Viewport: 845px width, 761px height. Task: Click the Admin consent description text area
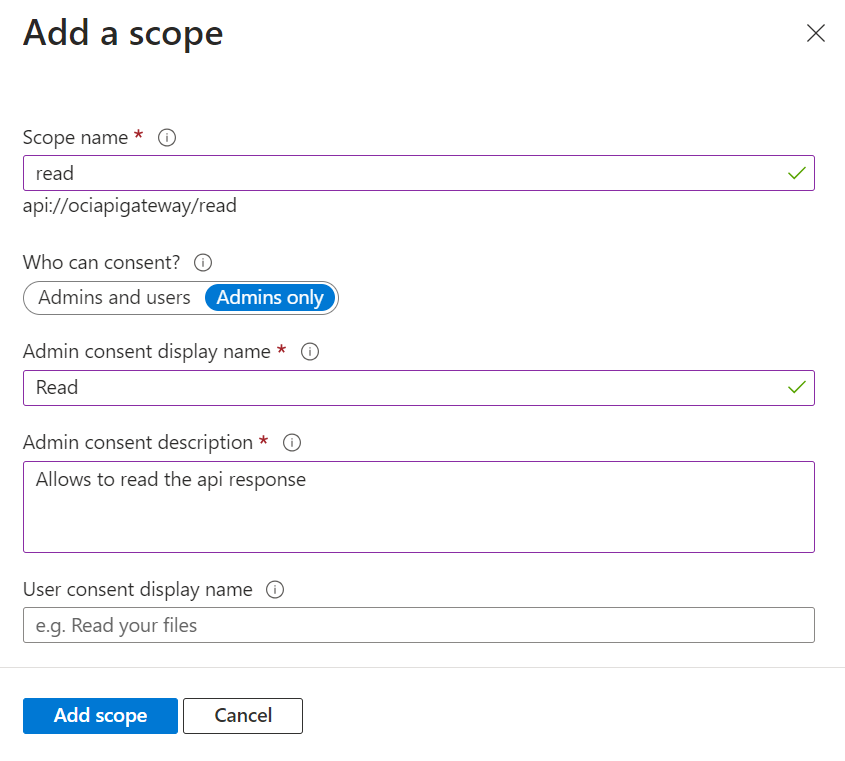[x=418, y=506]
